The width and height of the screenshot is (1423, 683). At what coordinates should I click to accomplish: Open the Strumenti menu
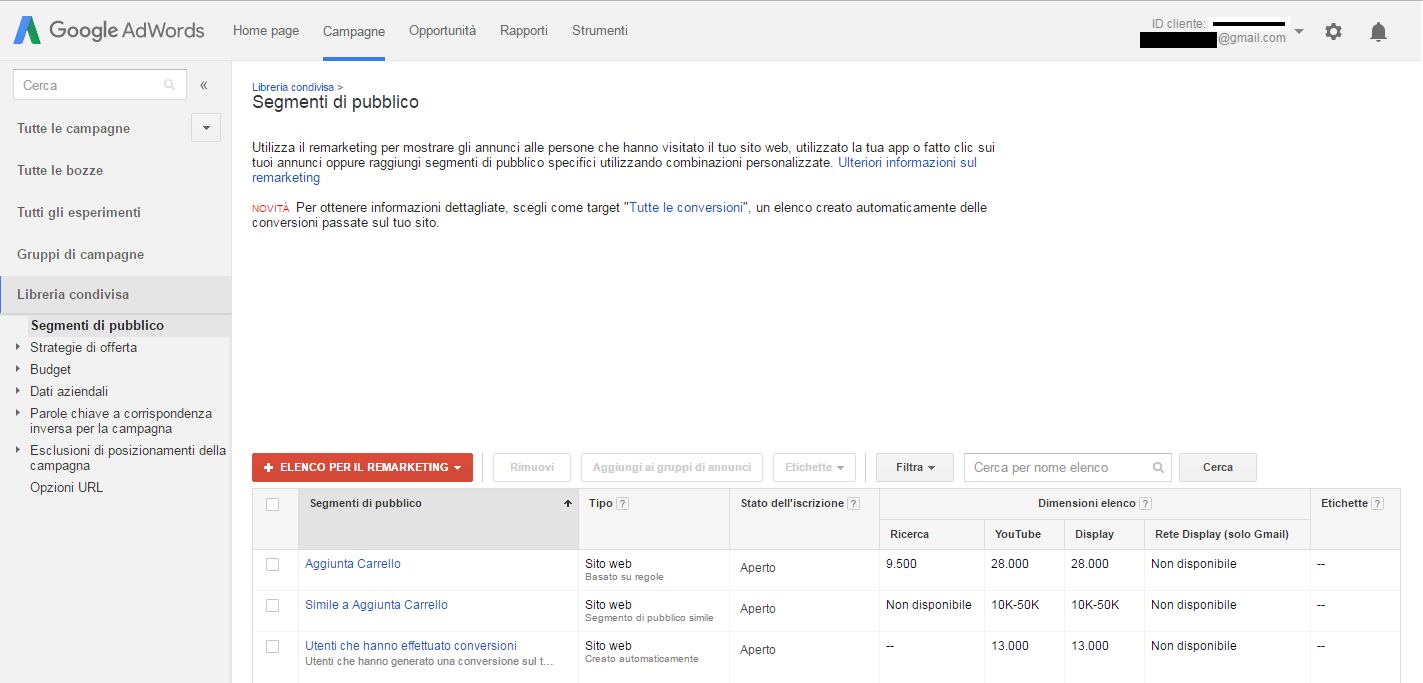tap(599, 30)
